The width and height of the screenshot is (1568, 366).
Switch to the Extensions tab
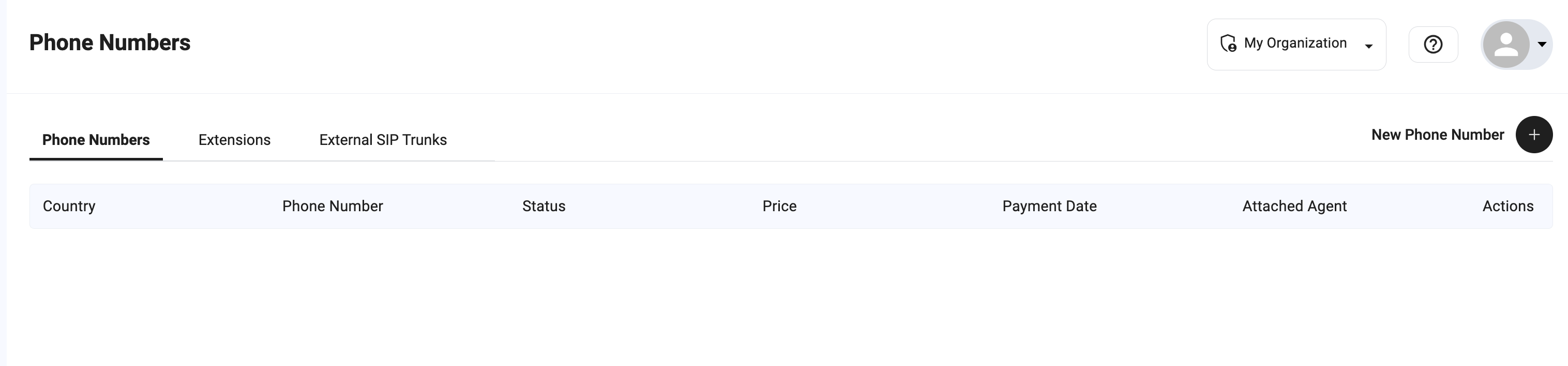click(234, 140)
